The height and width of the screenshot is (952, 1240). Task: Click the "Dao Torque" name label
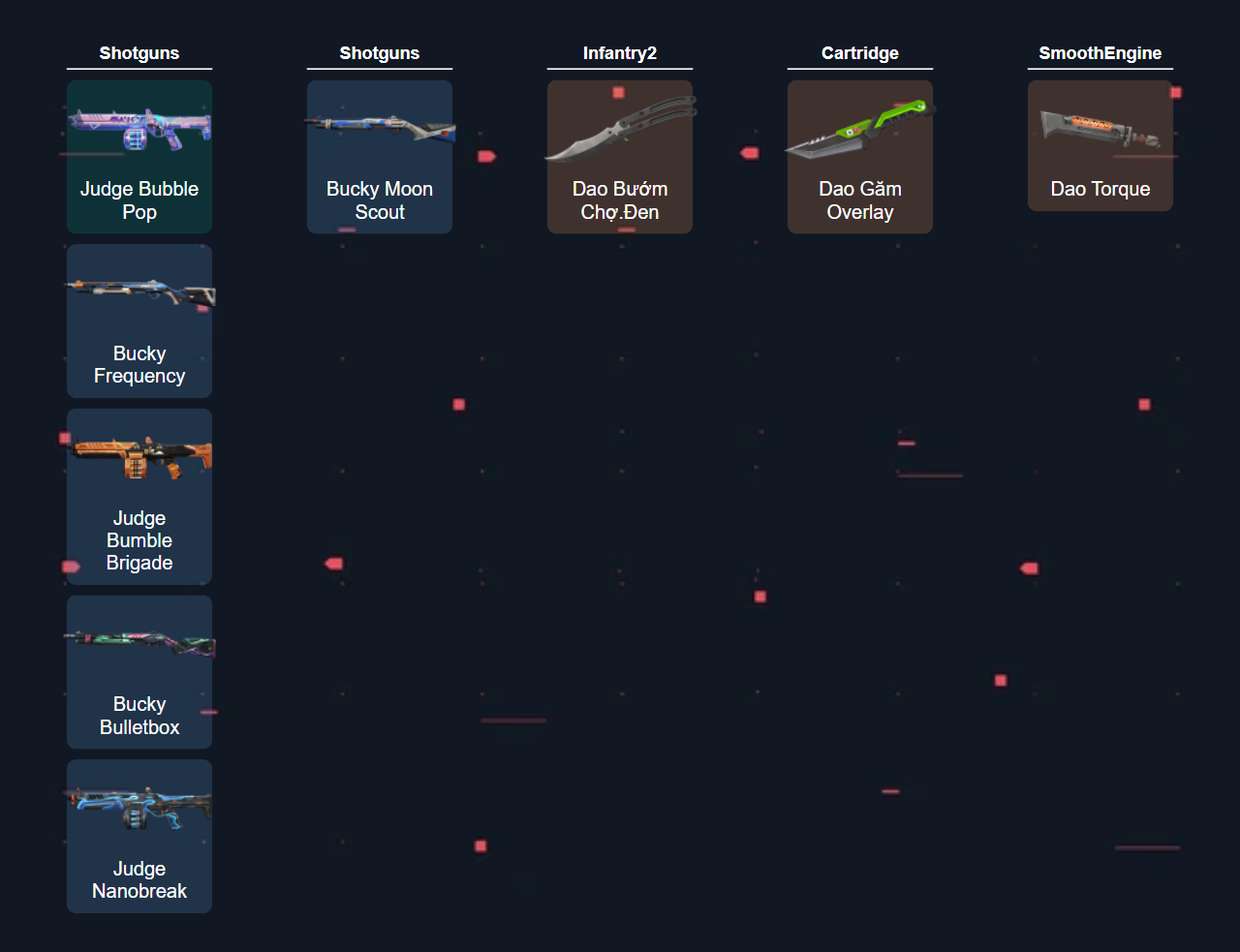tap(1100, 189)
